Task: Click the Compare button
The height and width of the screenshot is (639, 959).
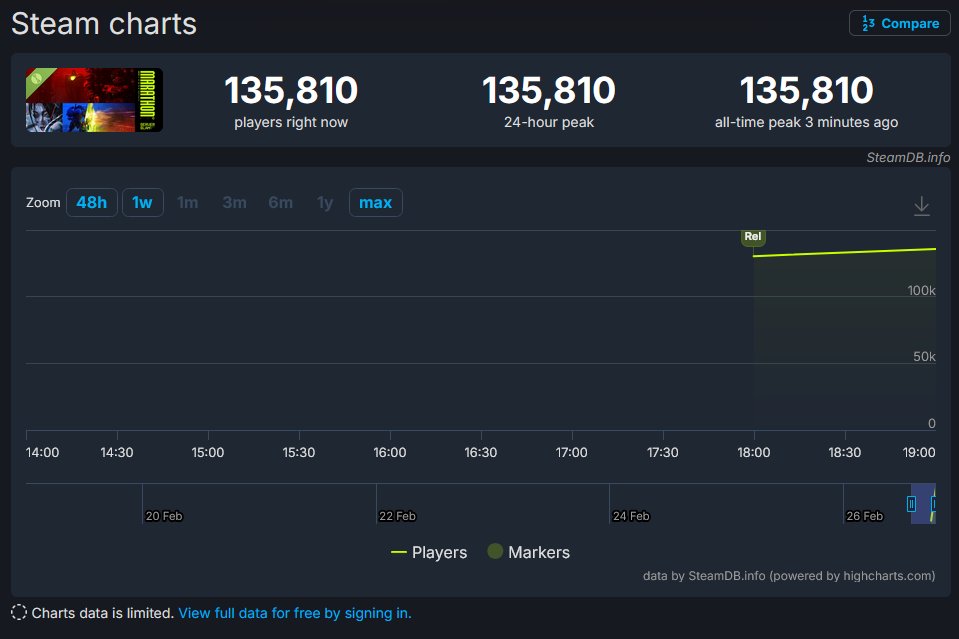Action: pyautogui.click(x=899, y=23)
